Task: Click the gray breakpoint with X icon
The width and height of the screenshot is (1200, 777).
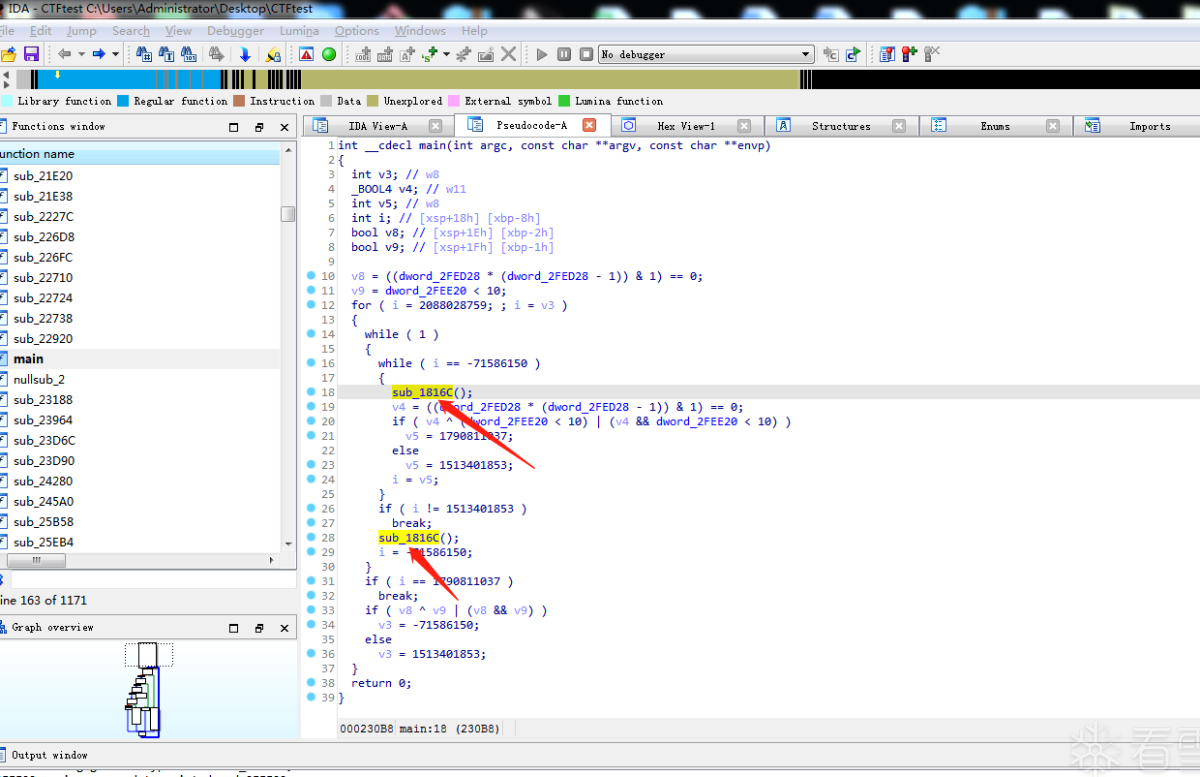Action: tap(932, 54)
